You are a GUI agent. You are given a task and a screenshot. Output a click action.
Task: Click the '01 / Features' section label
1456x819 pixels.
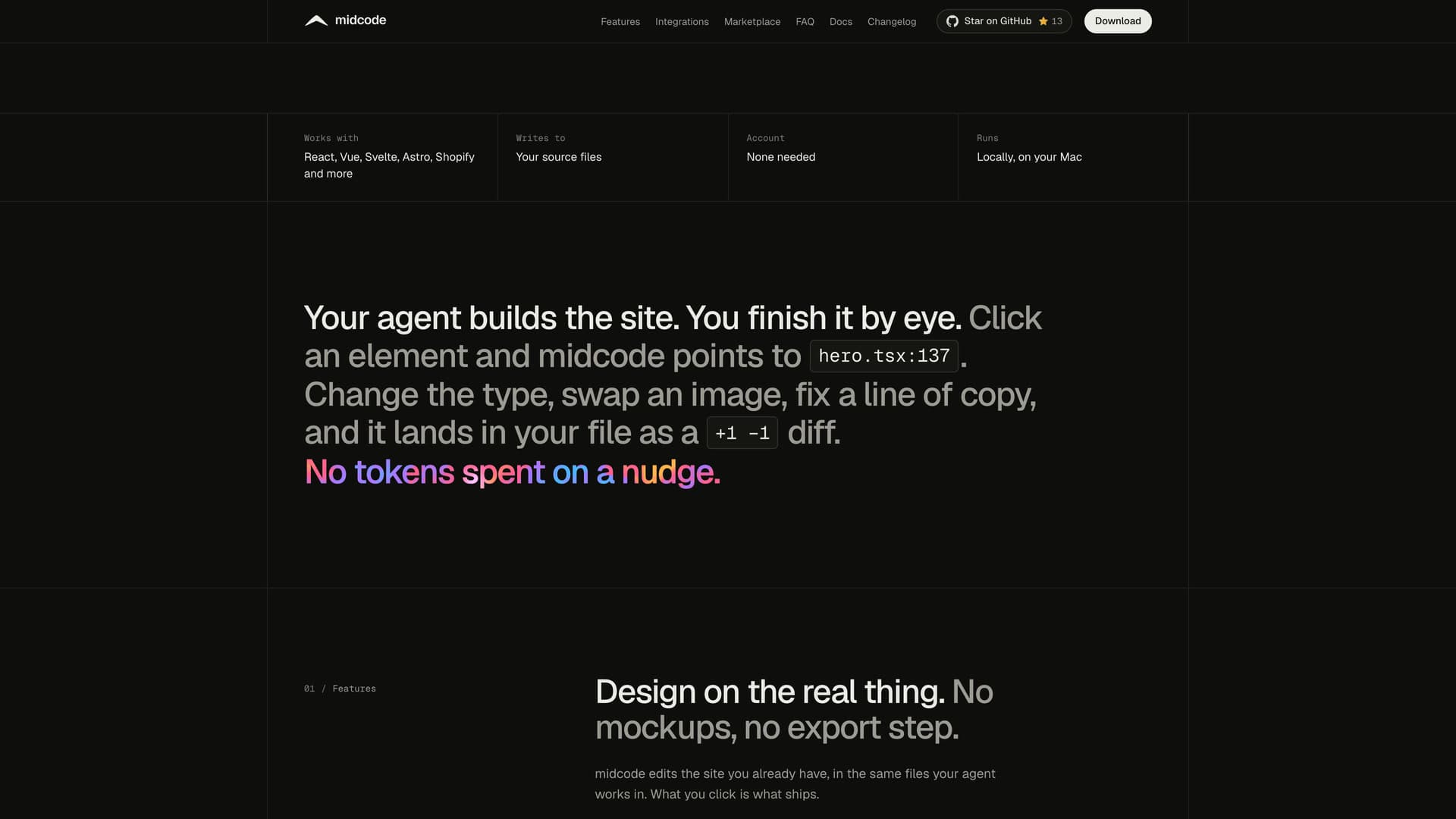coord(340,689)
